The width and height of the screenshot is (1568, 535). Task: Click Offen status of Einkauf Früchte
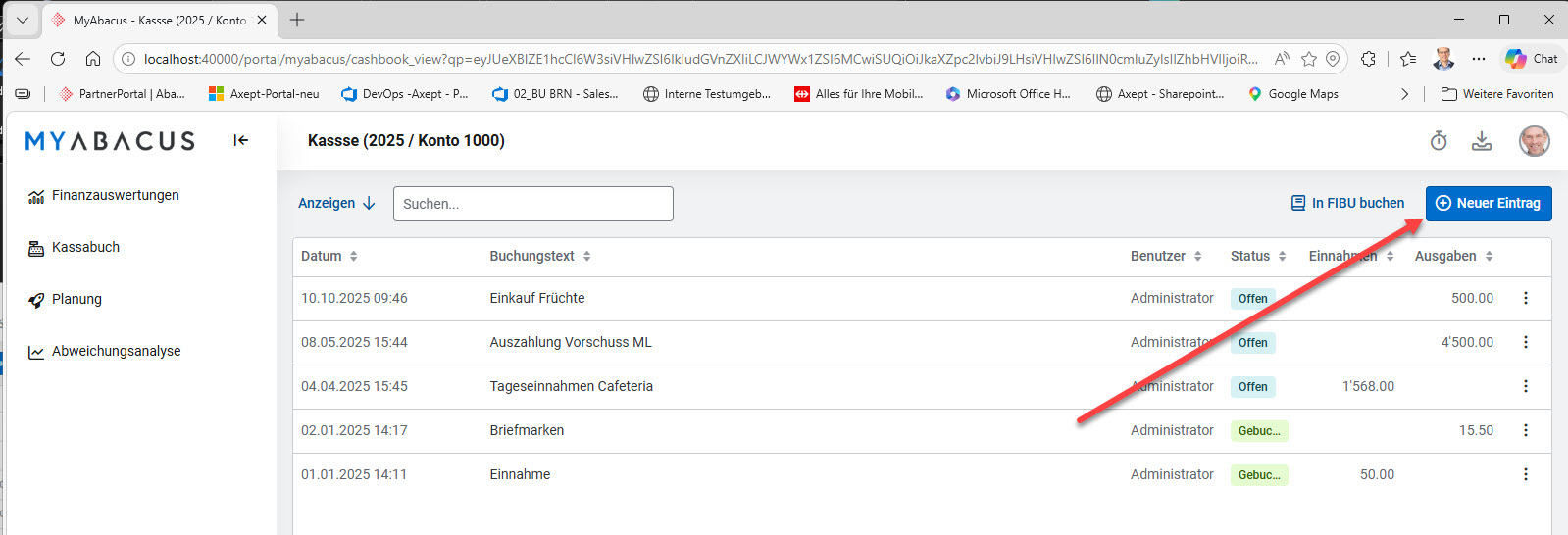[1253, 299]
